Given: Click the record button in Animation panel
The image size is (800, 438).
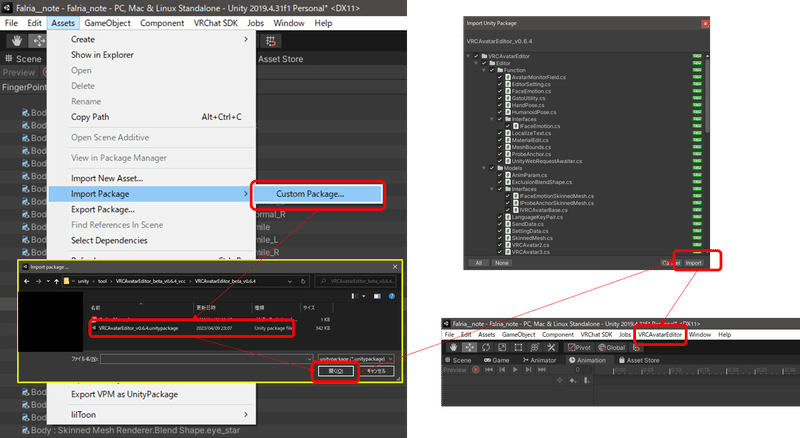Looking at the screenshot, I should [x=476, y=370].
